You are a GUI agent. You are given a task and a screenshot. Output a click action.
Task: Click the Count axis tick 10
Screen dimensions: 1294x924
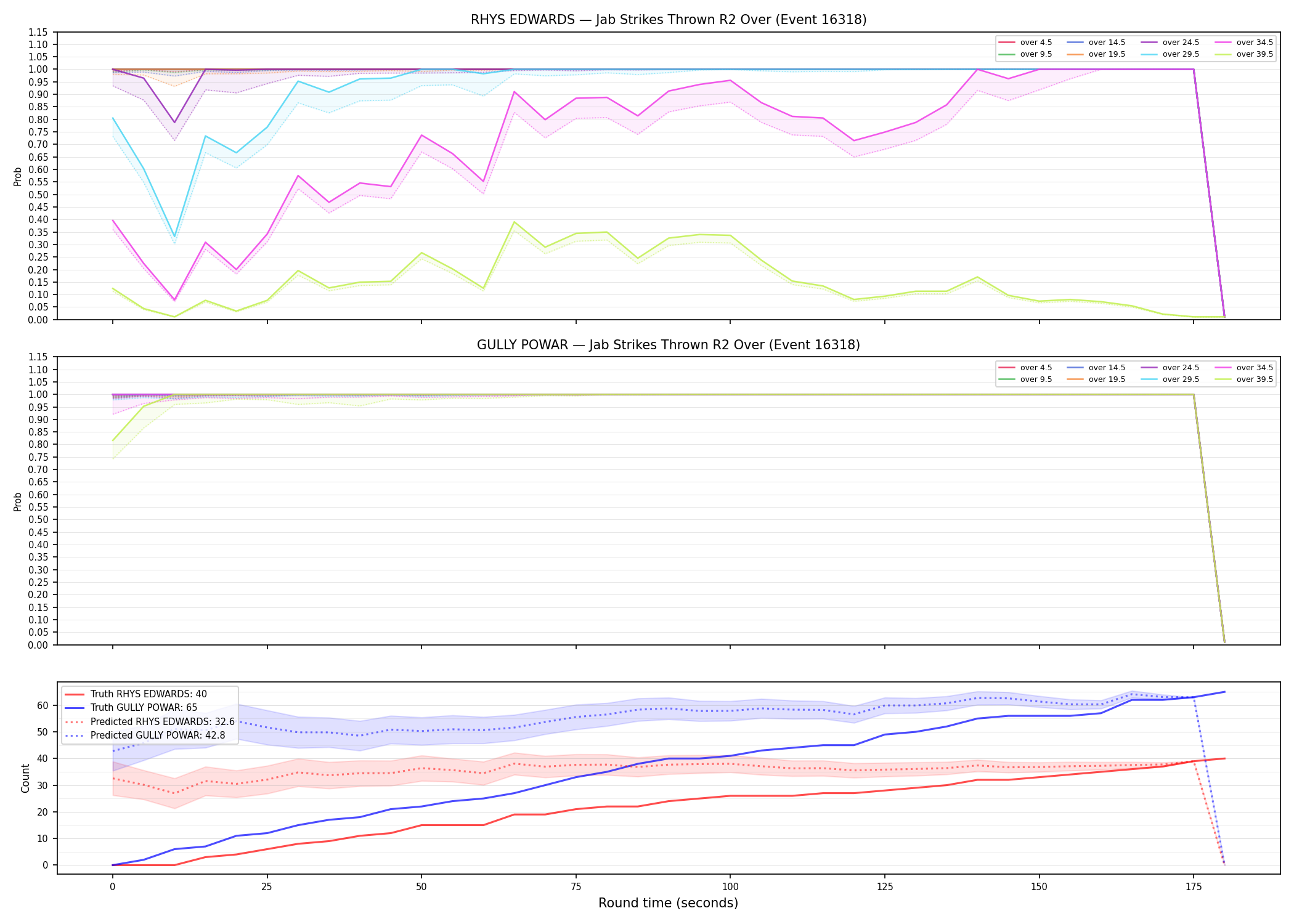point(43,838)
